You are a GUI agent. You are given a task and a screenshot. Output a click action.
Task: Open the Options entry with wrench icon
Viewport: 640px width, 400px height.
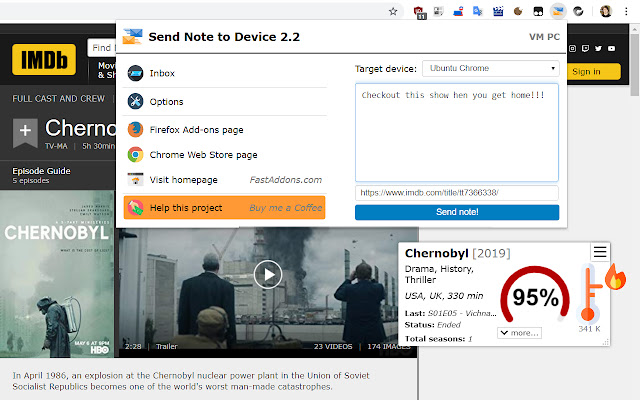coord(166,102)
